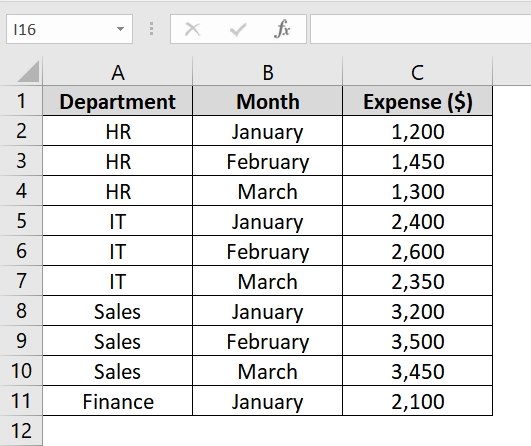Click cell A8 containing Sales
531x446 pixels.
[118, 311]
